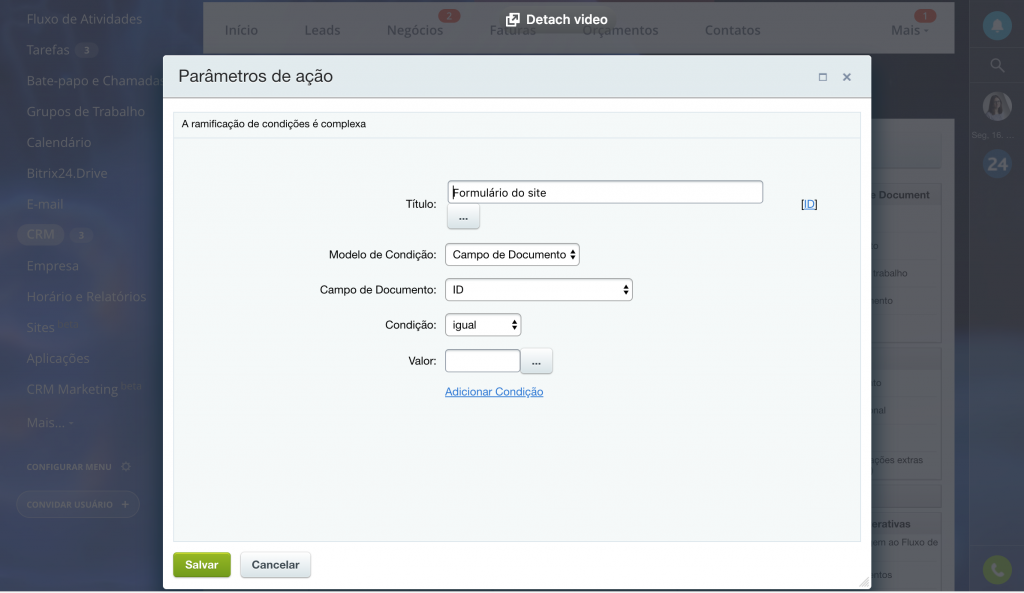Switch to the Orçamentos tab
This screenshot has width=1024, height=593.
pos(620,30)
